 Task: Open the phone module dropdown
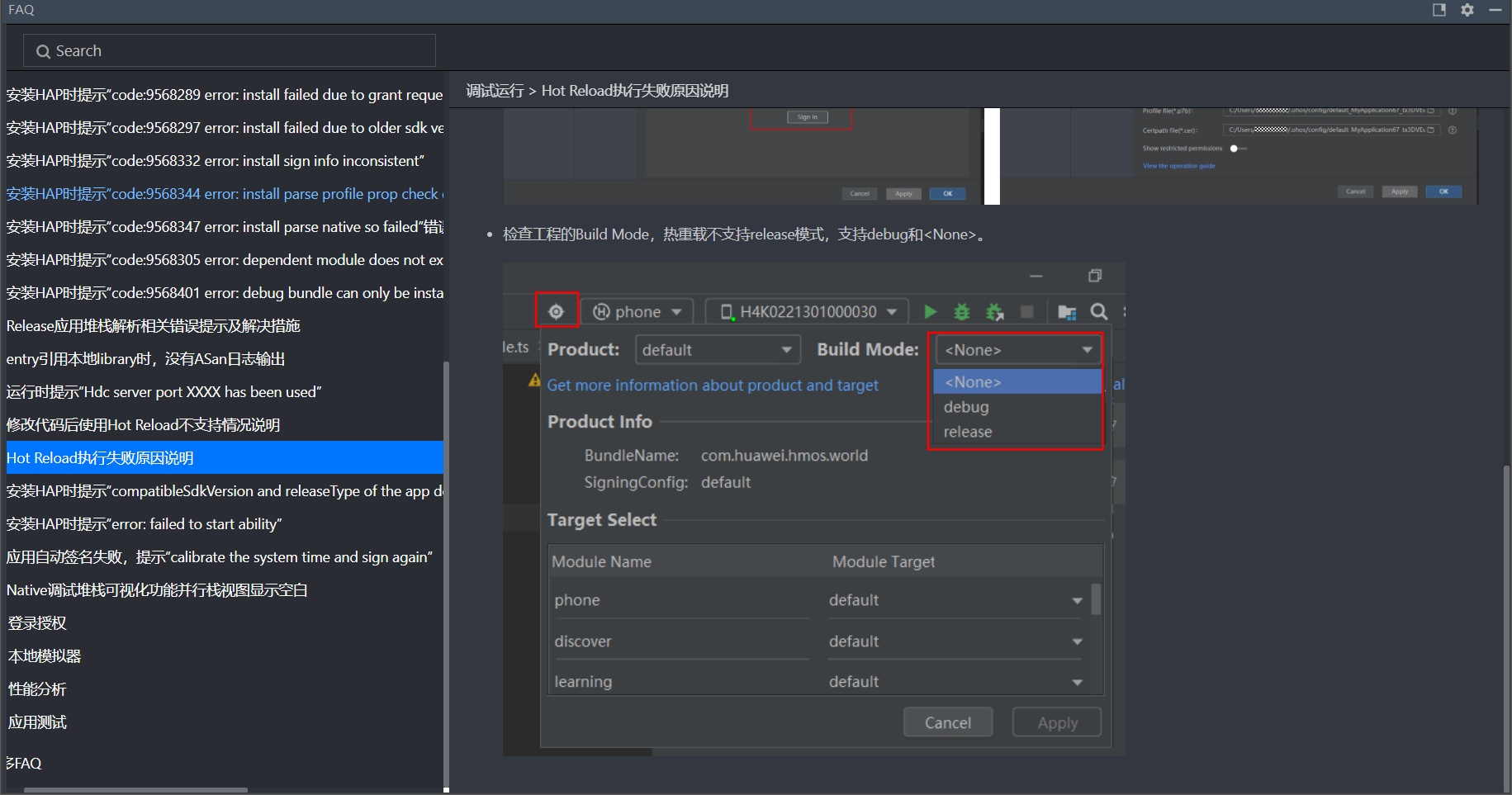click(x=638, y=312)
